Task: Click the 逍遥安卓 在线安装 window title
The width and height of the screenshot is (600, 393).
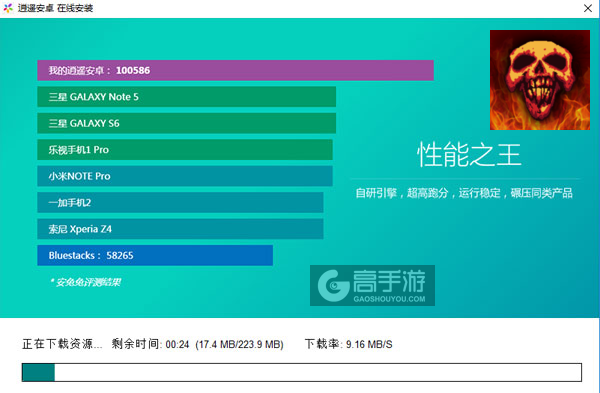Action: pyautogui.click(x=55, y=8)
